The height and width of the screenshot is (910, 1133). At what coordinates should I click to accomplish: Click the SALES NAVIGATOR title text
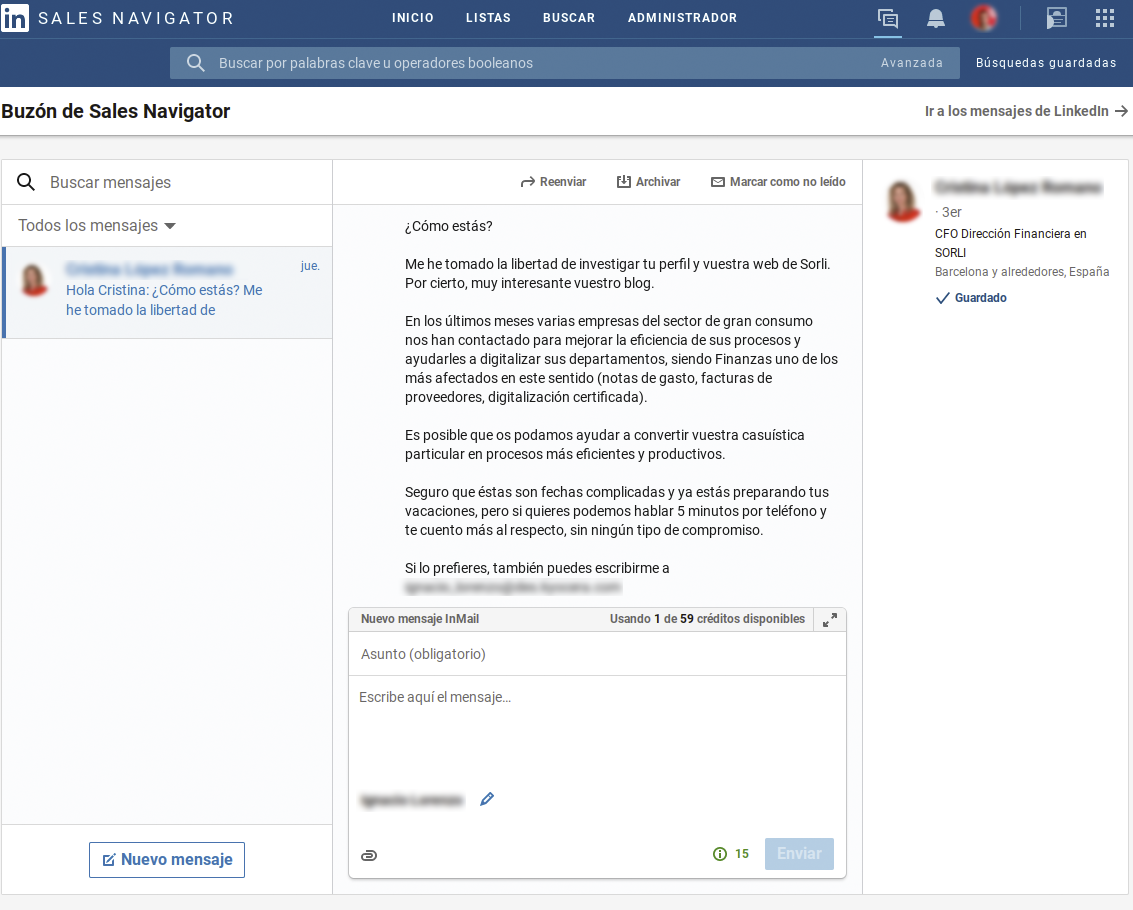[x=136, y=18]
